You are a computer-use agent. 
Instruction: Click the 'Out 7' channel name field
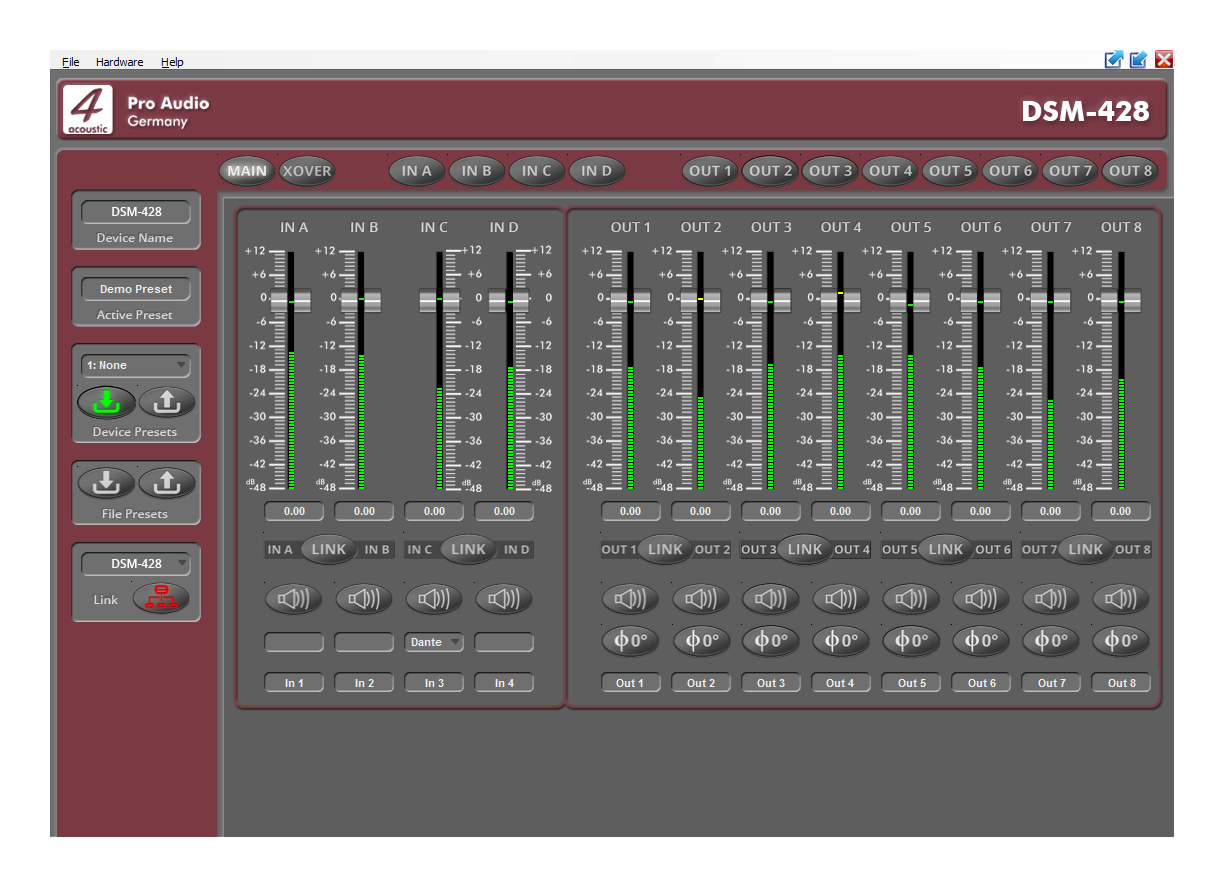[1051, 683]
